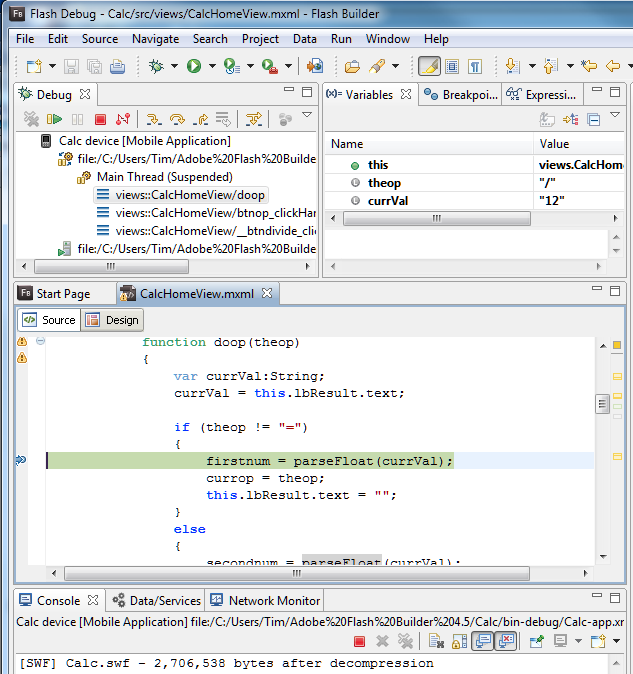The image size is (633, 674).
Task: Open the Run launch dropdown arrow
Action: (212, 66)
